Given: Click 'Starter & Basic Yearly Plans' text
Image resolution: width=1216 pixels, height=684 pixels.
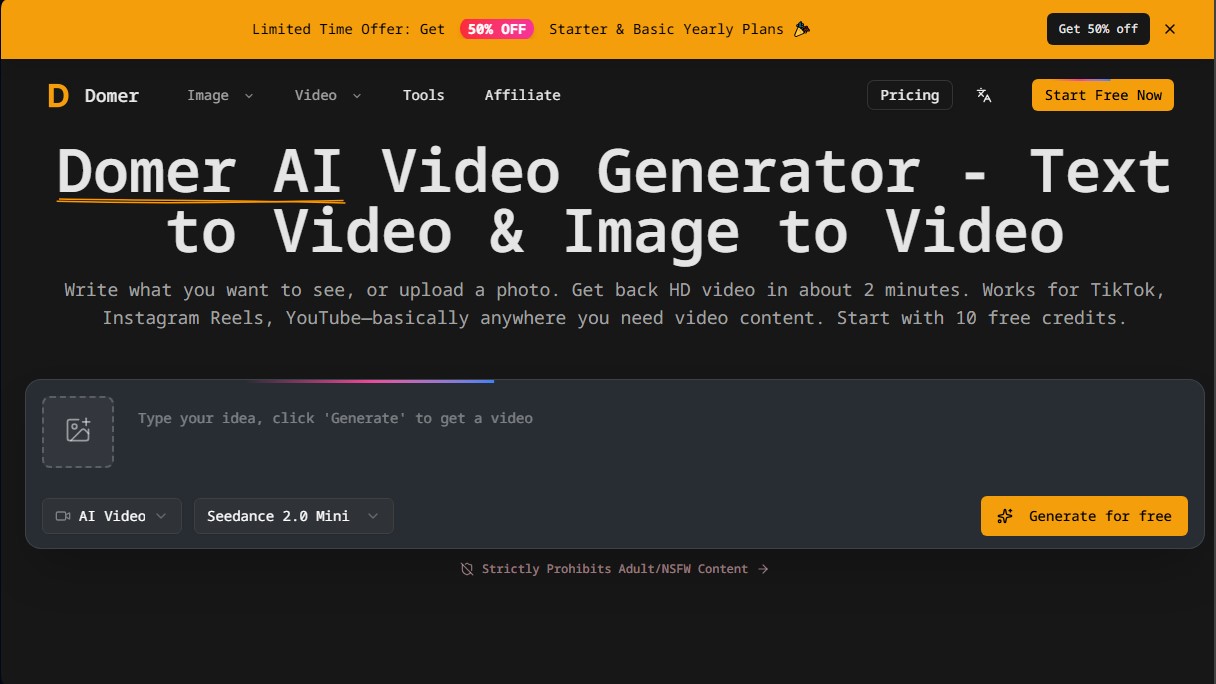Looking at the screenshot, I should (667, 29).
